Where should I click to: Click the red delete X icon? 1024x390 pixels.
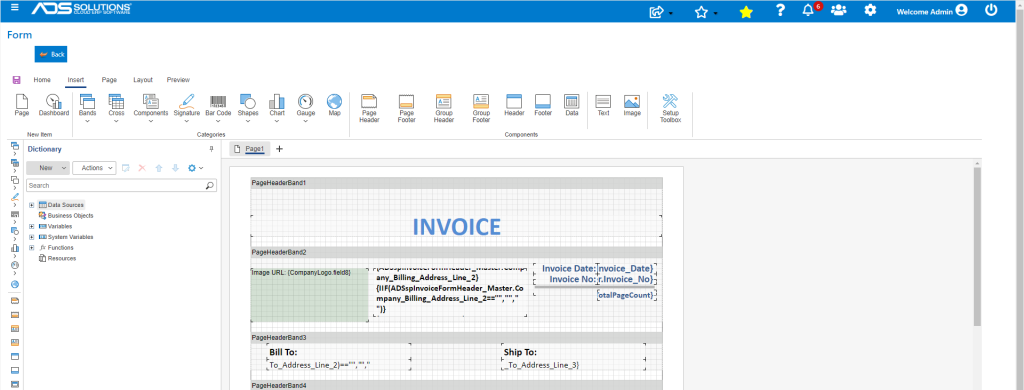[x=142, y=168]
